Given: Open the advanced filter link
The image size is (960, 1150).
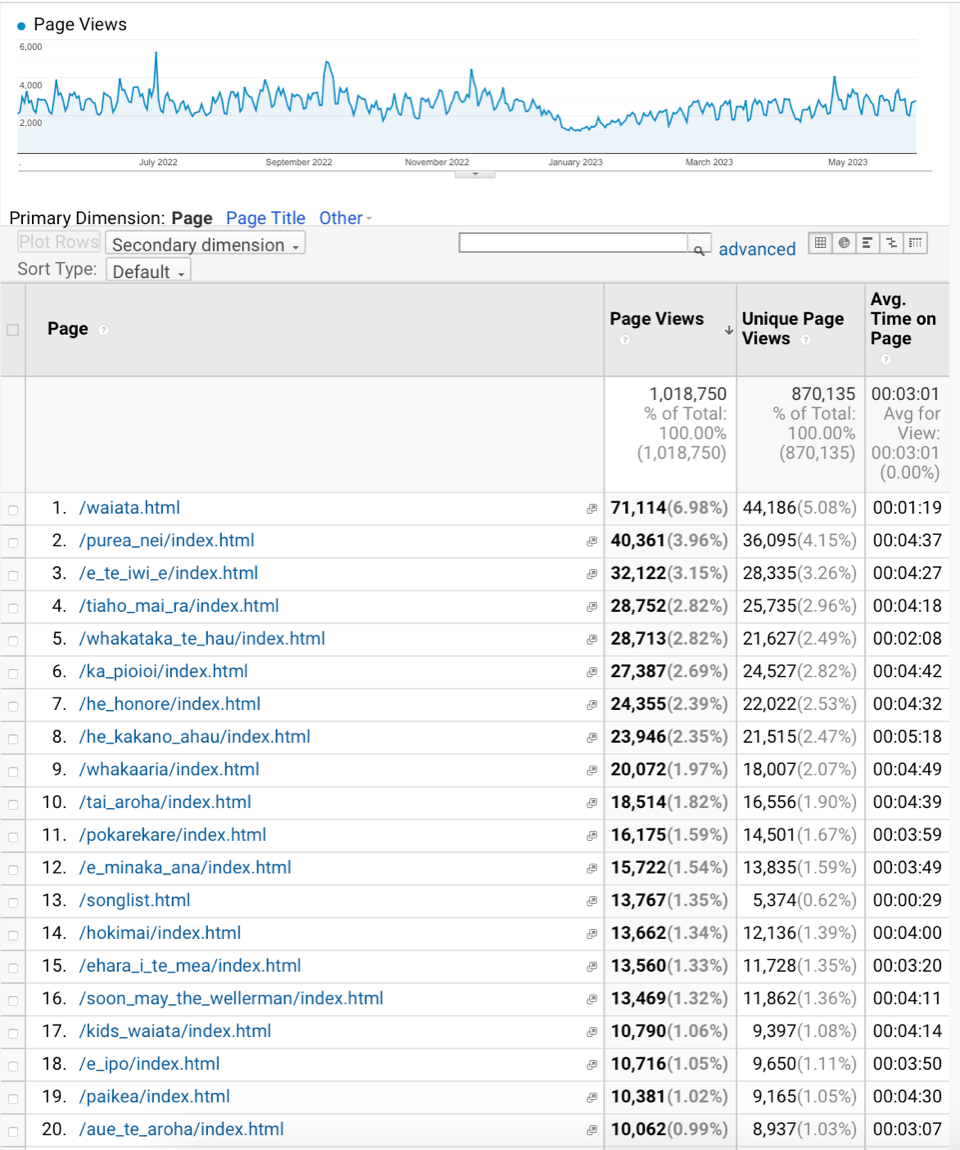Looking at the screenshot, I should tap(757, 249).
